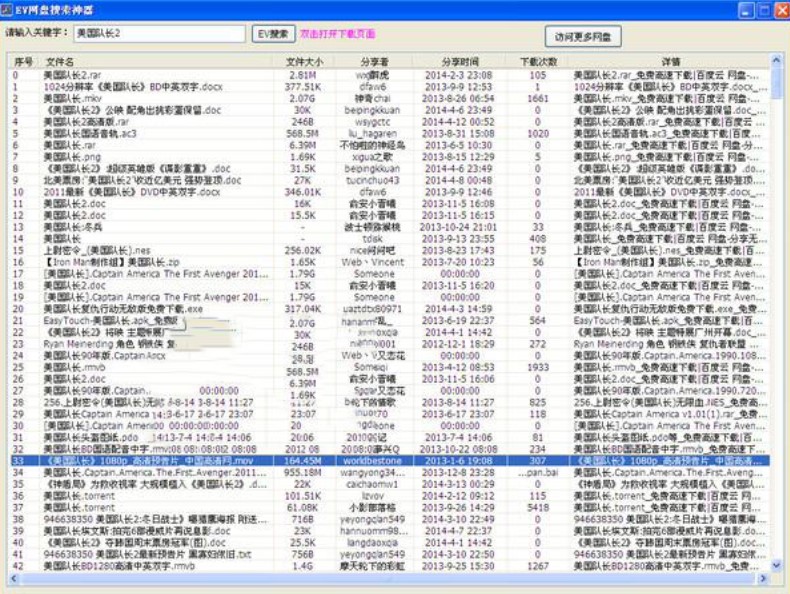Select row 20 无敌版免费下载.exe file
Image resolution: width=790 pixels, height=594 pixels.
click(x=123, y=309)
